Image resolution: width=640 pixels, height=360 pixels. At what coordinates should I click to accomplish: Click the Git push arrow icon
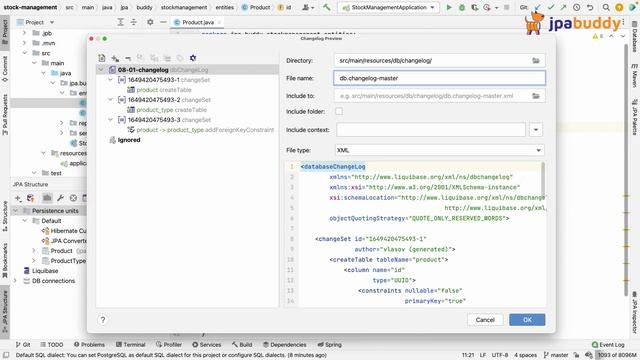click(x=563, y=7)
